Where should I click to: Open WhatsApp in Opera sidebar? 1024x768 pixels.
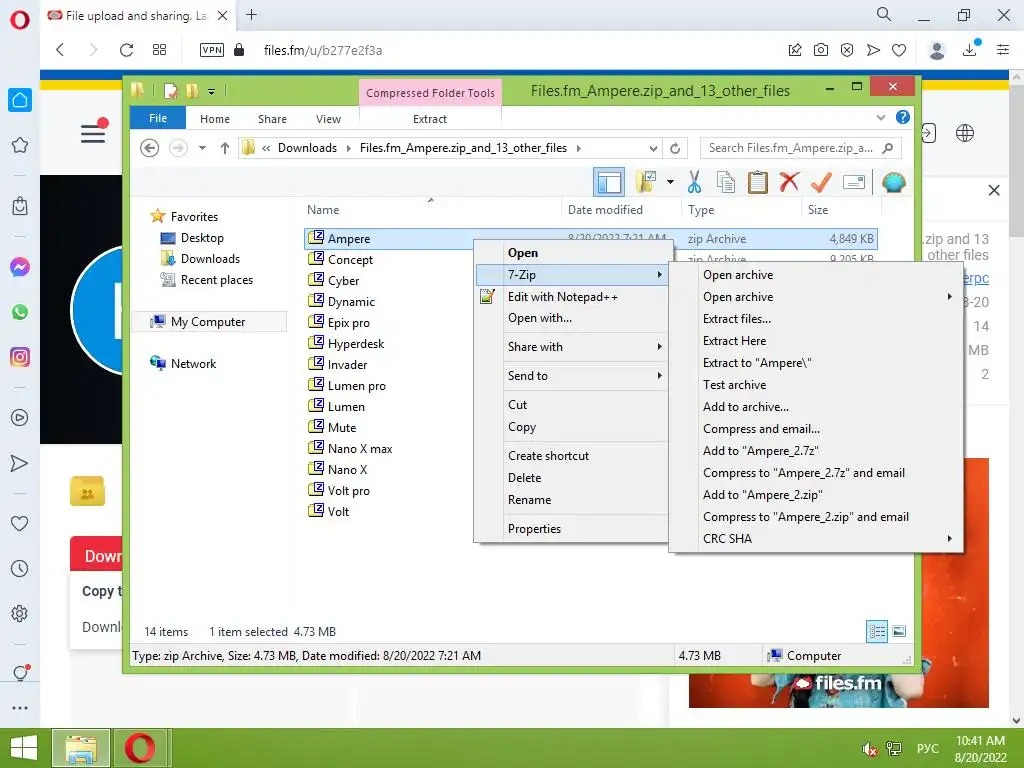pos(20,312)
